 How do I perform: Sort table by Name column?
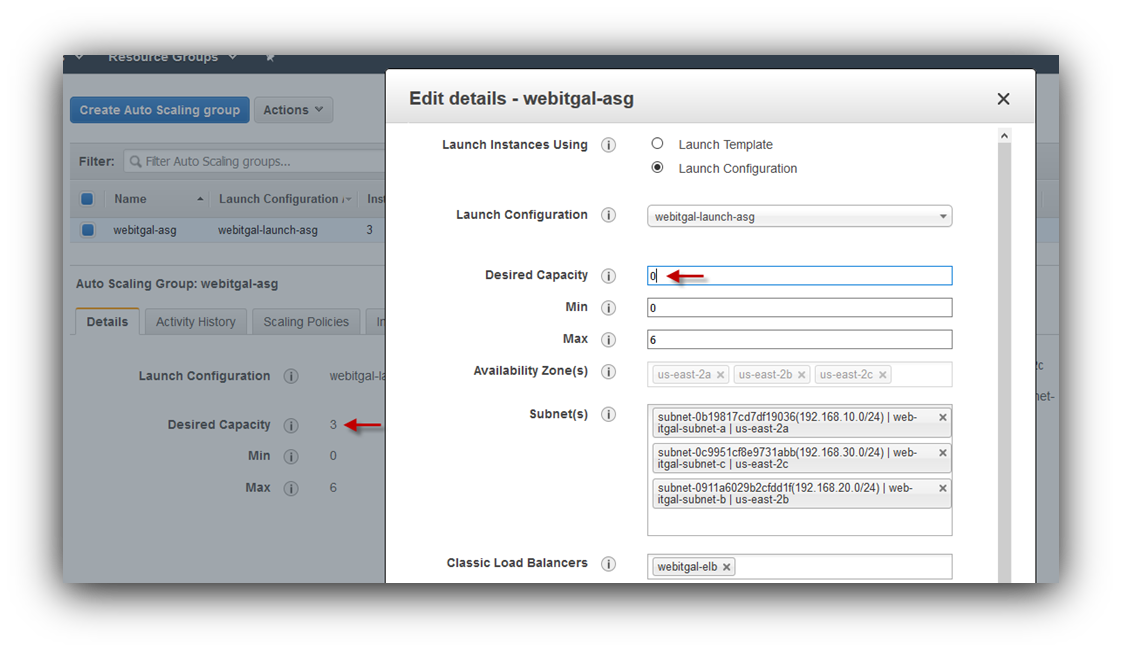click(157, 199)
